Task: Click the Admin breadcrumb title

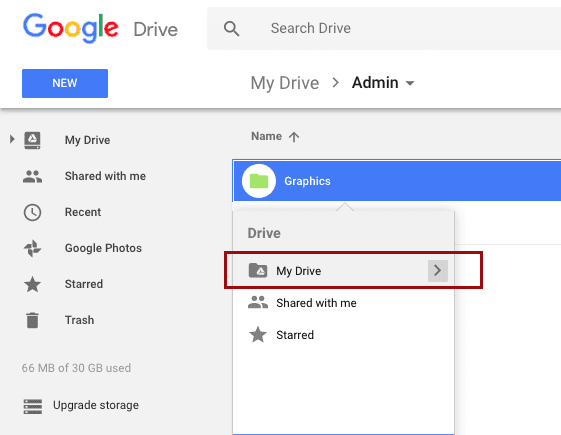Action: click(x=375, y=83)
